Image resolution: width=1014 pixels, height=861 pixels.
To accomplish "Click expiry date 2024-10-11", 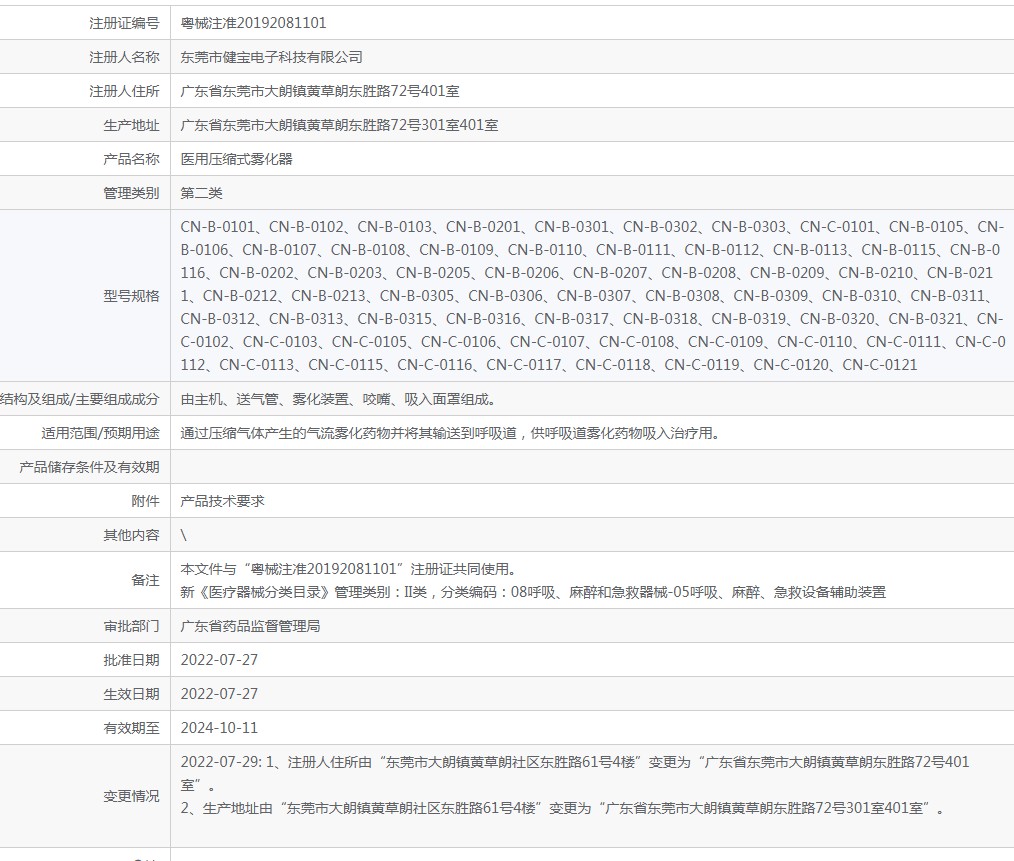I will (219, 728).
